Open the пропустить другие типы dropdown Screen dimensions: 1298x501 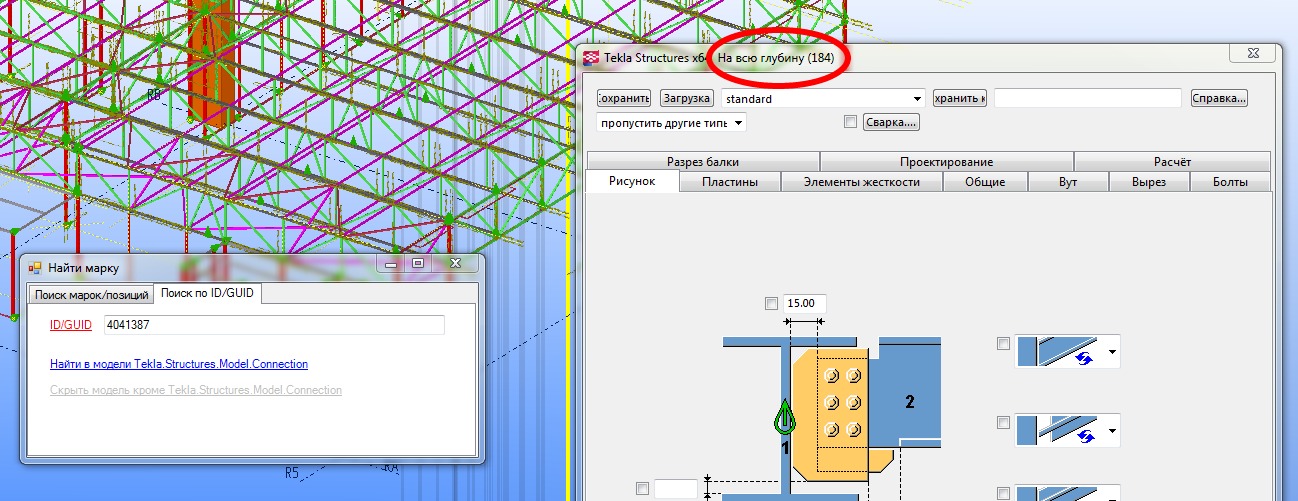pos(670,122)
